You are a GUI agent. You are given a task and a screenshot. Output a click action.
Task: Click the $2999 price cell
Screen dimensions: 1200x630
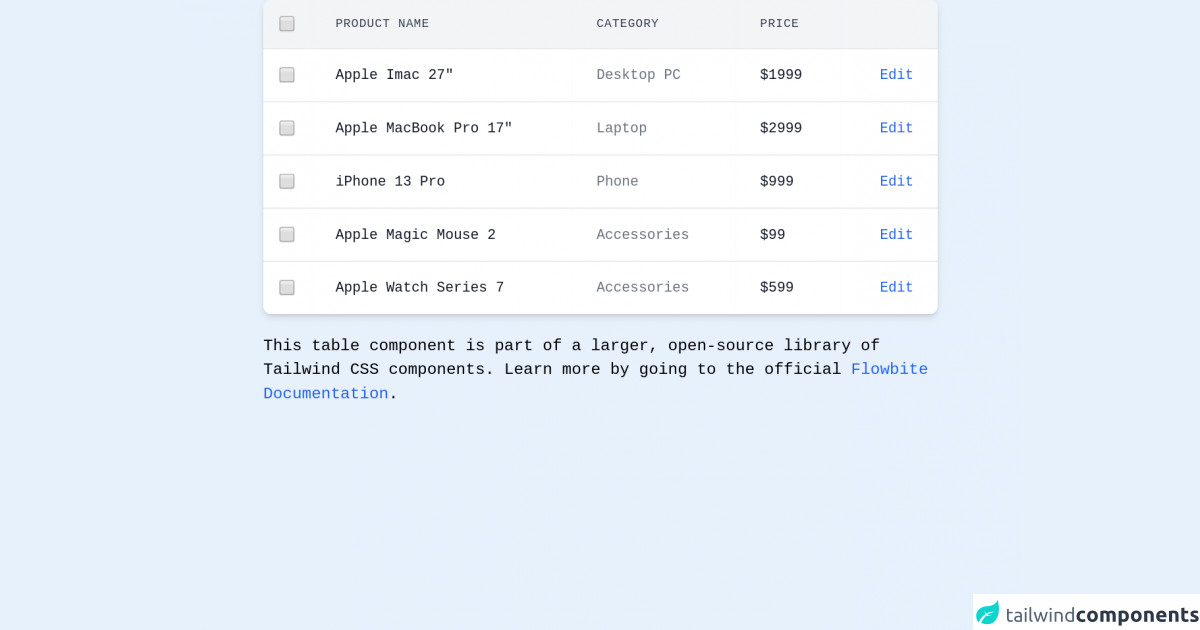click(x=780, y=128)
